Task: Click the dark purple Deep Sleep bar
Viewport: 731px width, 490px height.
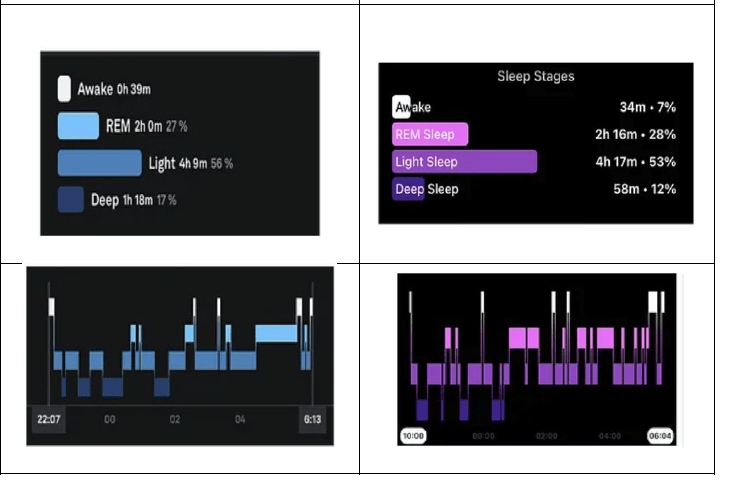Action: tap(408, 189)
